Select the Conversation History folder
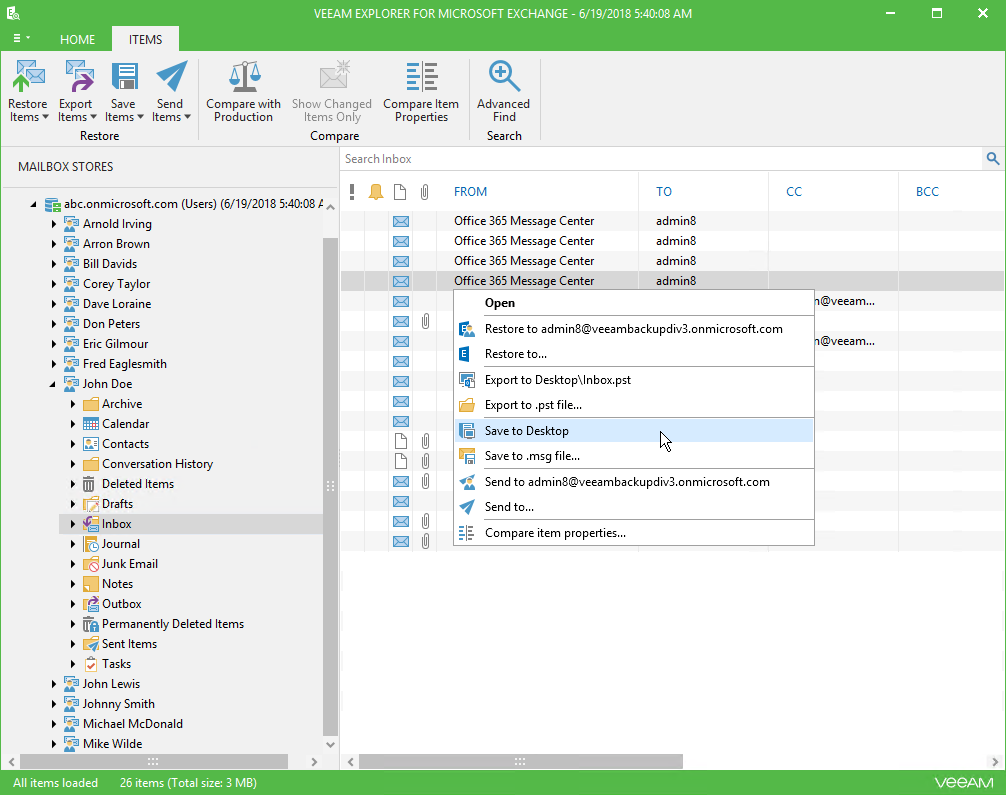The width and height of the screenshot is (1006, 795). 157,464
